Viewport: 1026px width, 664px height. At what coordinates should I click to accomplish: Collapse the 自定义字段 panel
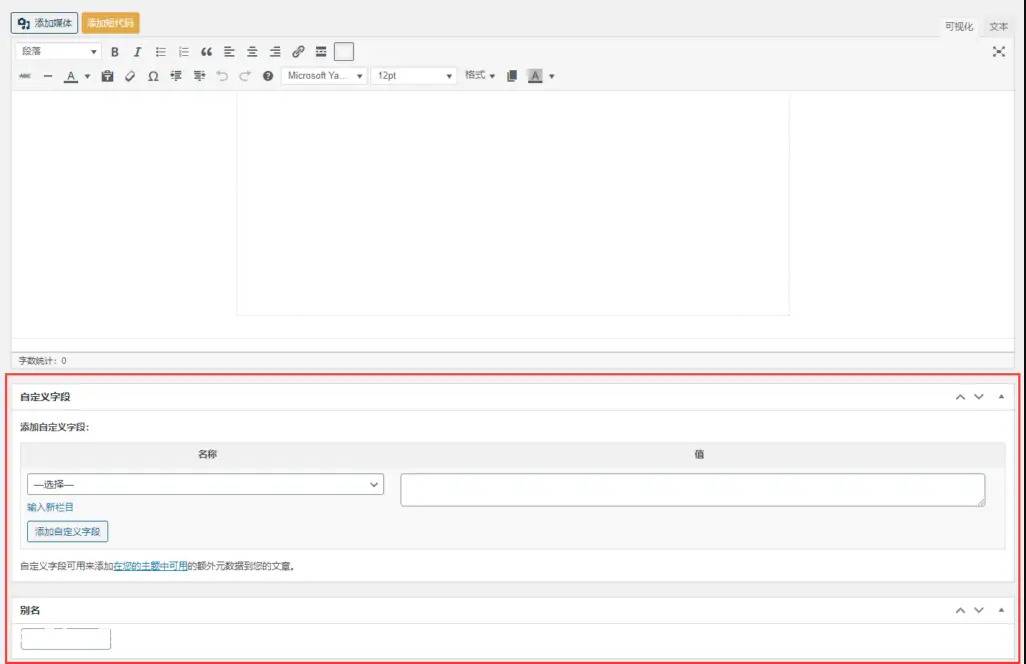pos(1001,397)
